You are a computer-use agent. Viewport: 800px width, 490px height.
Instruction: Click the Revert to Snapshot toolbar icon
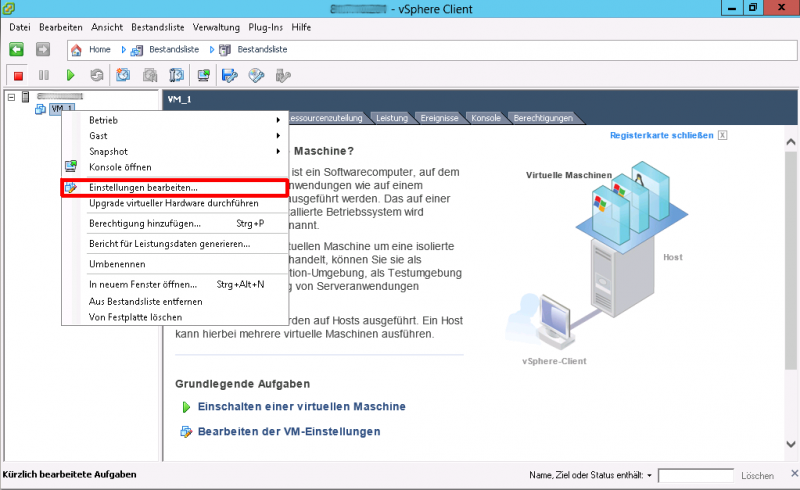(x=150, y=76)
